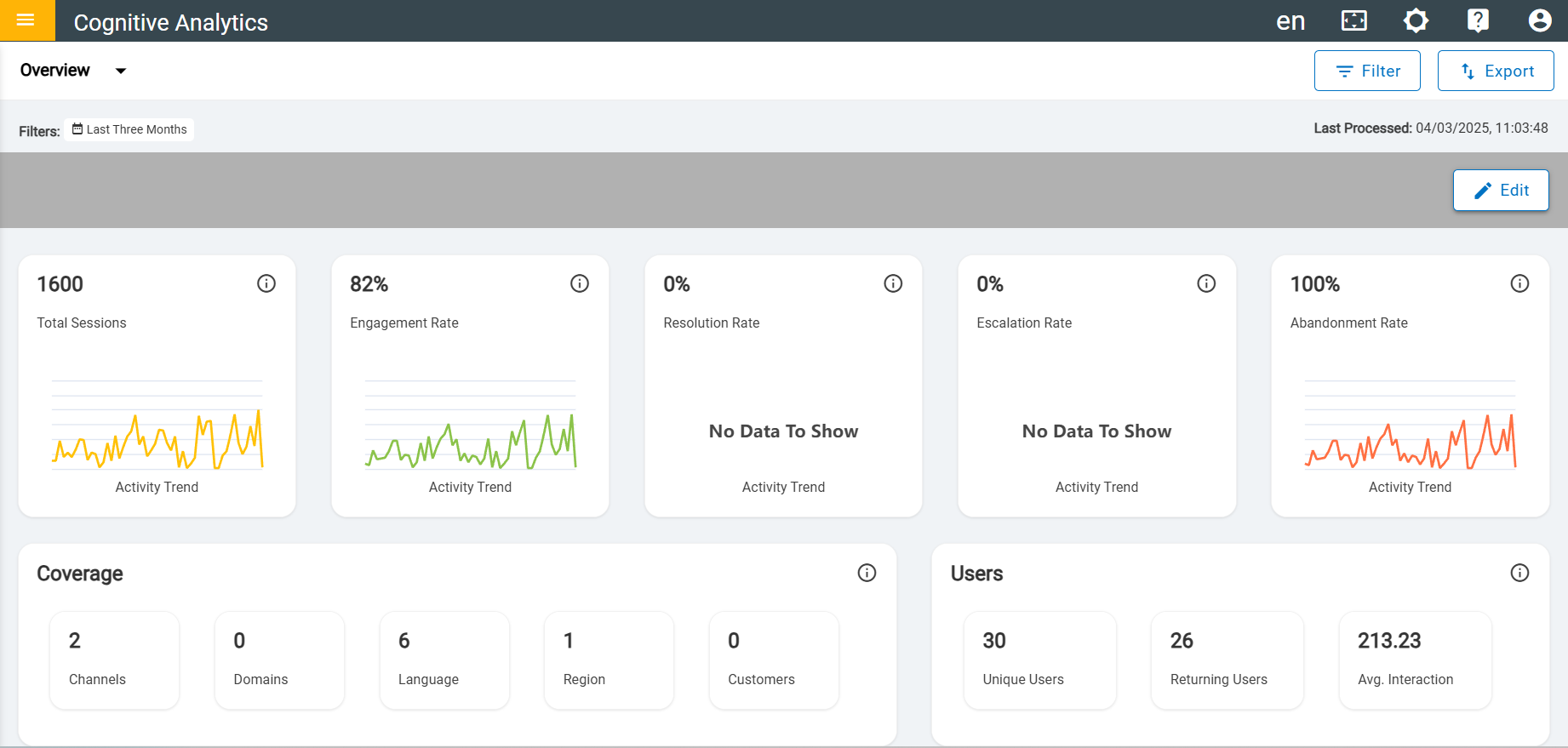The height and width of the screenshot is (748, 1568).
Task: Click the Cognitive Analytics app title
Action: point(171,22)
